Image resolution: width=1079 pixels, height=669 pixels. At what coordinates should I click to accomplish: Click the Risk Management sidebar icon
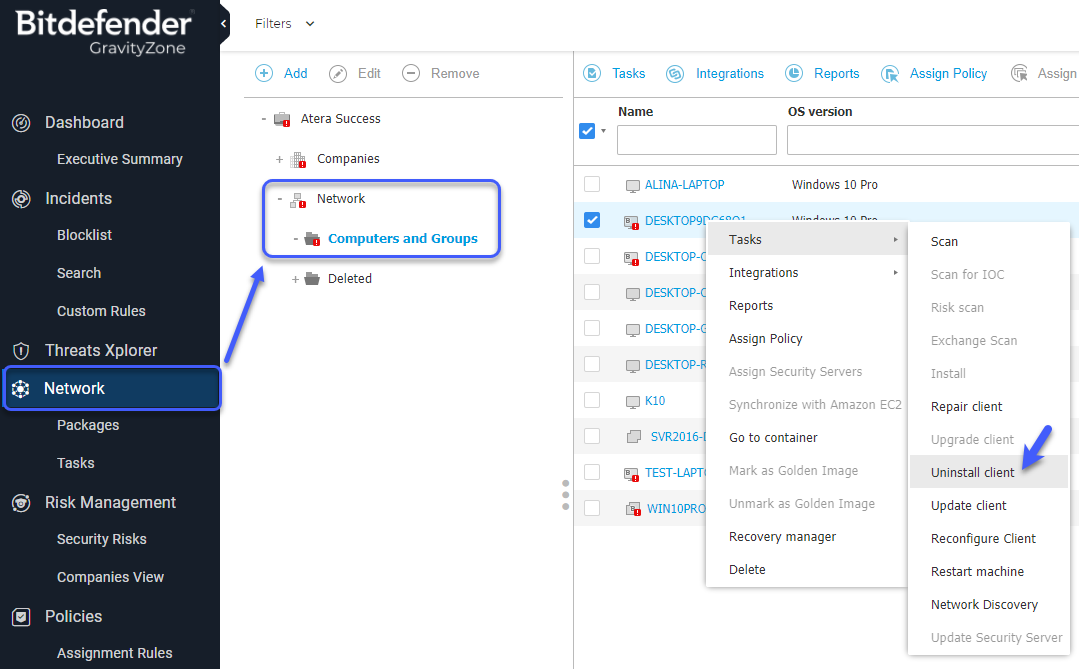click(21, 503)
